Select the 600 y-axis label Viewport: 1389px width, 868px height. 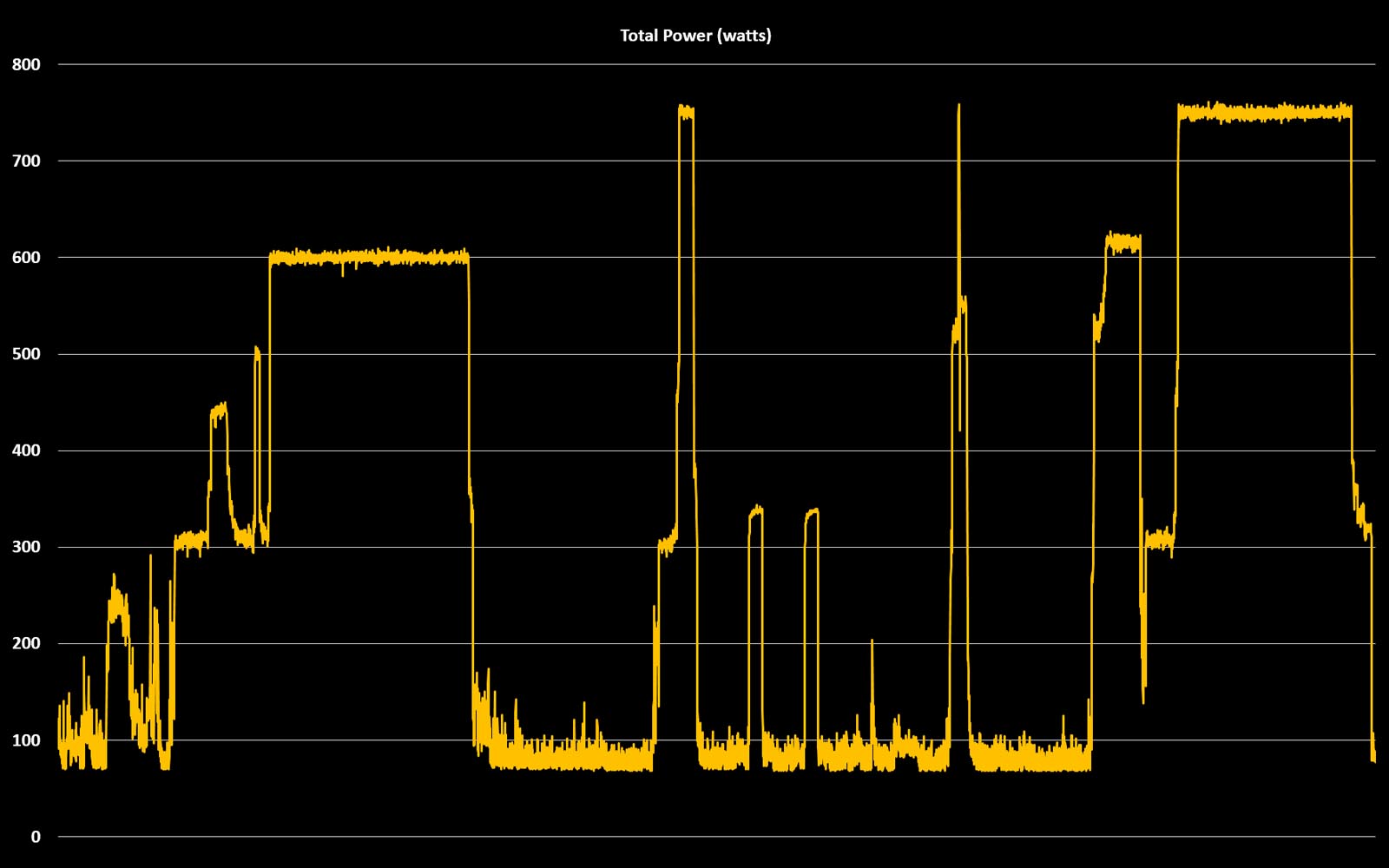pos(26,258)
